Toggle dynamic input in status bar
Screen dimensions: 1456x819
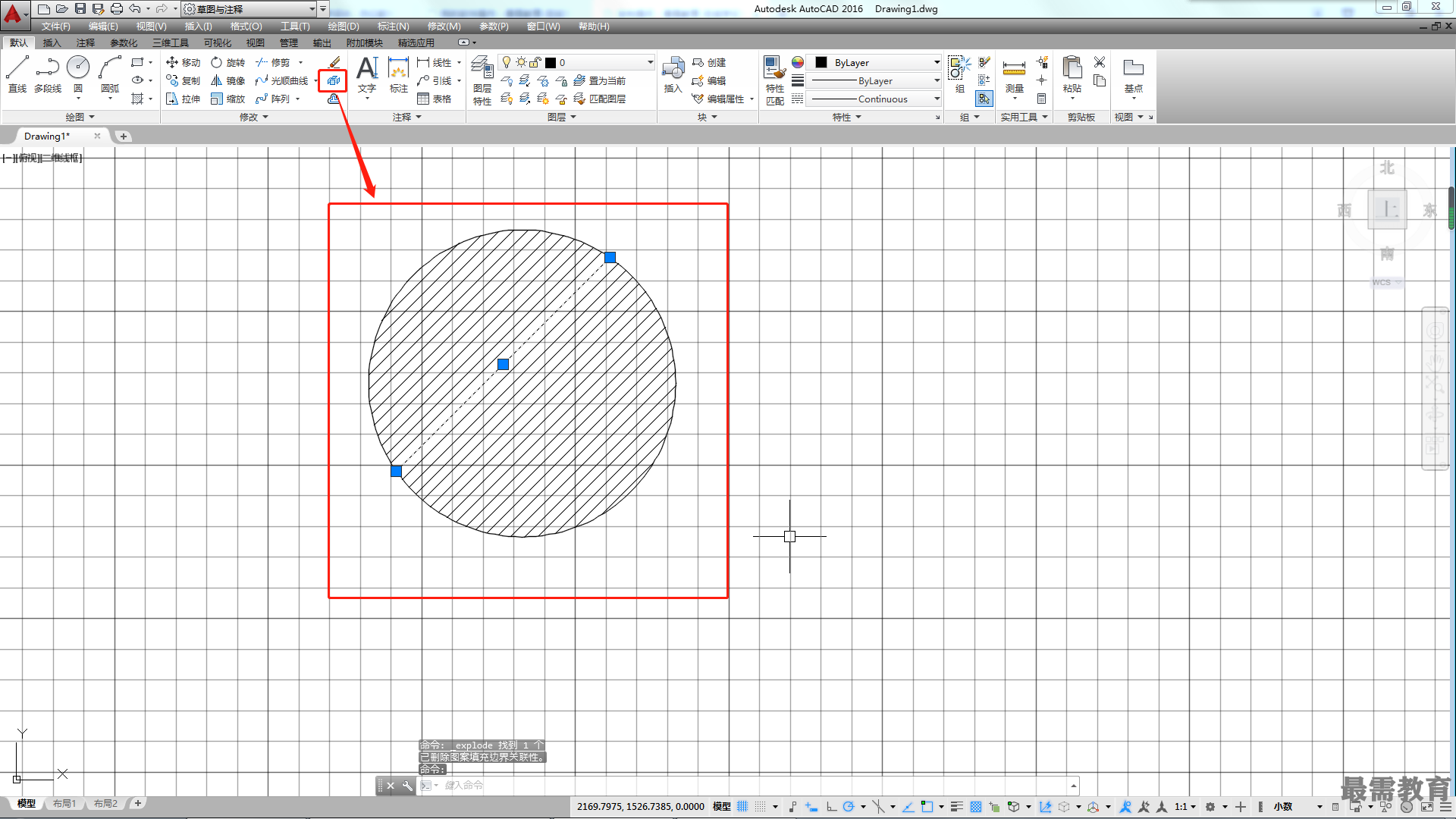point(811,807)
